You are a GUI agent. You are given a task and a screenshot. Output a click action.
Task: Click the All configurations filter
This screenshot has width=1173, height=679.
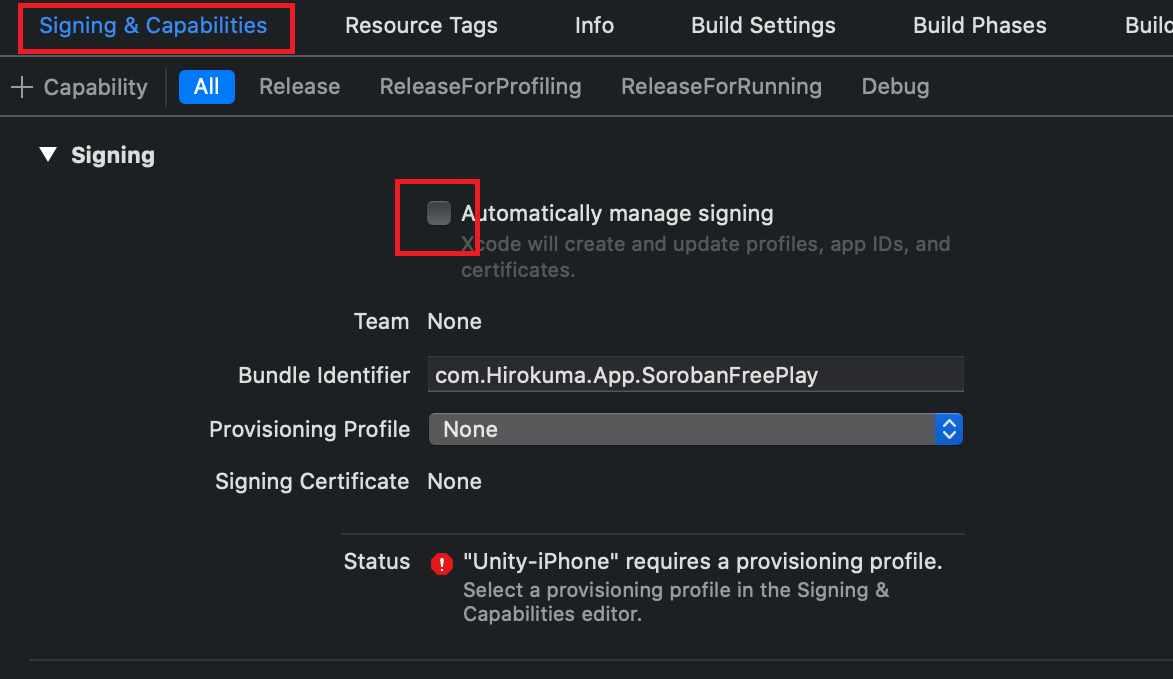206,86
